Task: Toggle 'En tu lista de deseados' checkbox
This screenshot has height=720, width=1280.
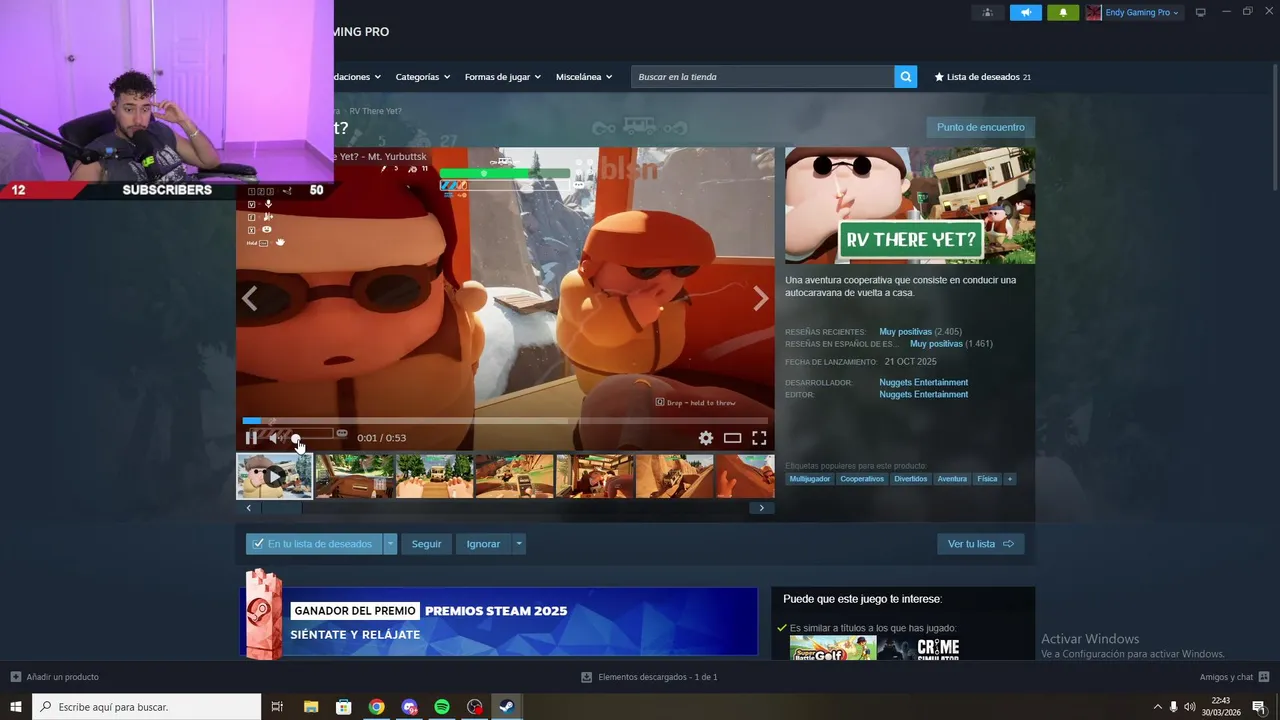Action: click(258, 544)
